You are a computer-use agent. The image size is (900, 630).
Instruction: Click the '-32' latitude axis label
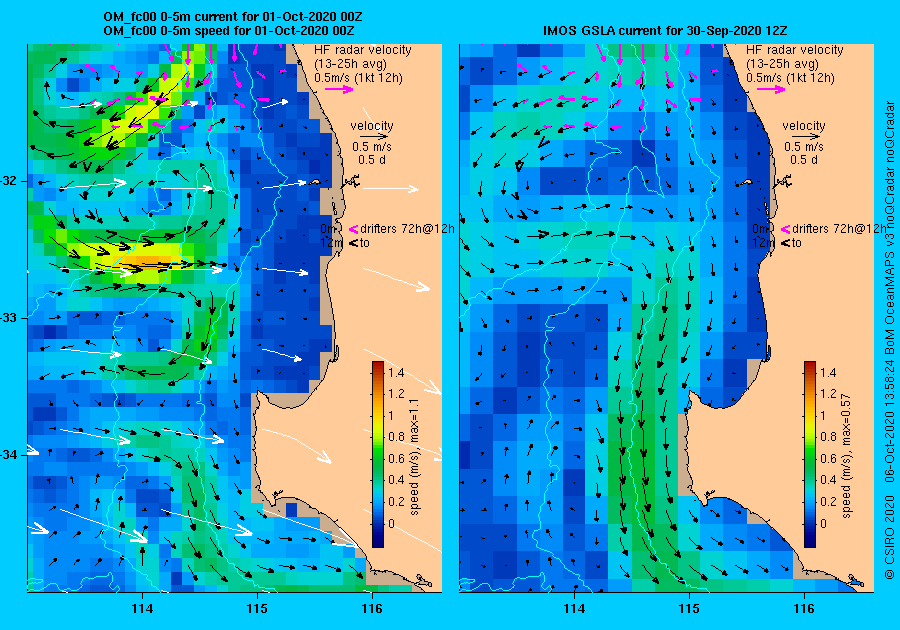pos(10,181)
